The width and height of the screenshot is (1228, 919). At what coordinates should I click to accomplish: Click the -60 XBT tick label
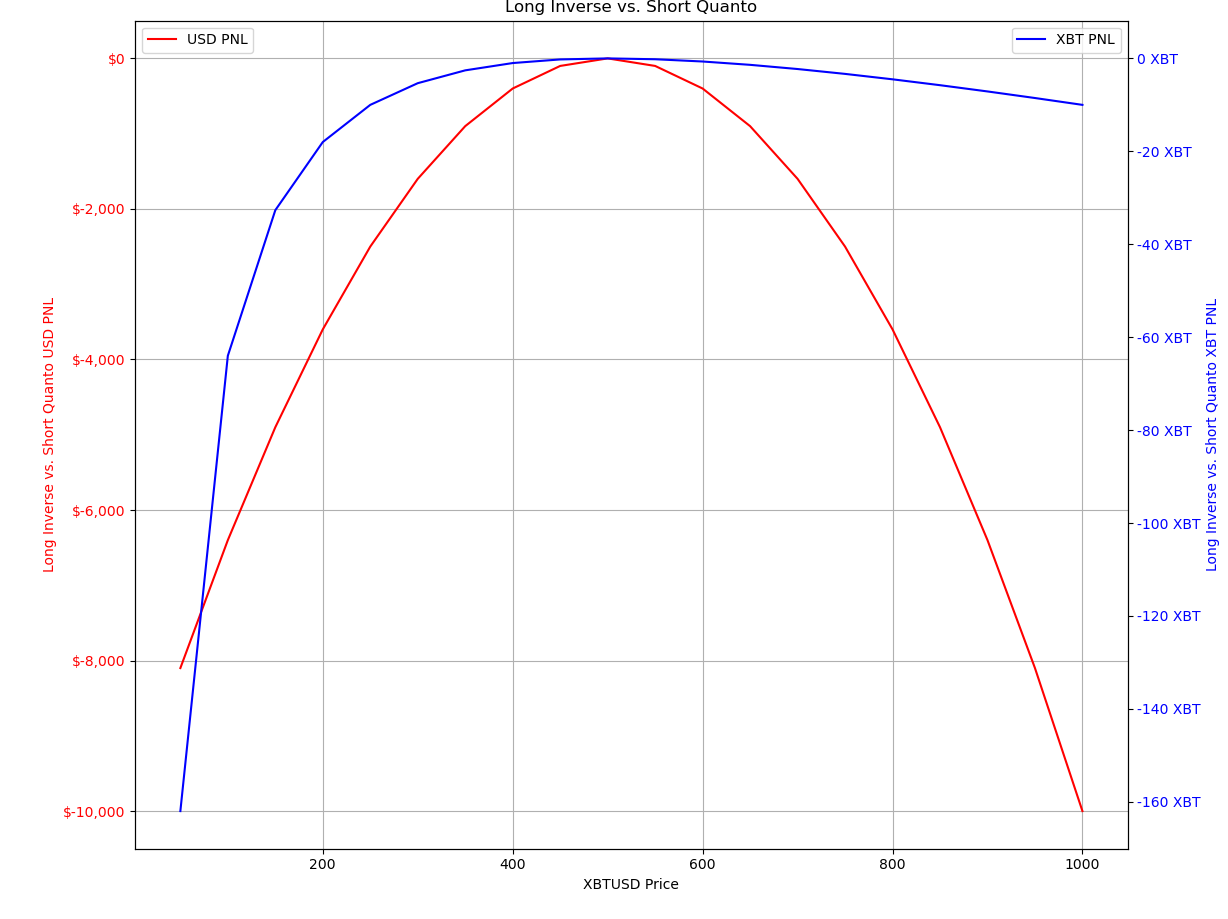pyautogui.click(x=1164, y=338)
